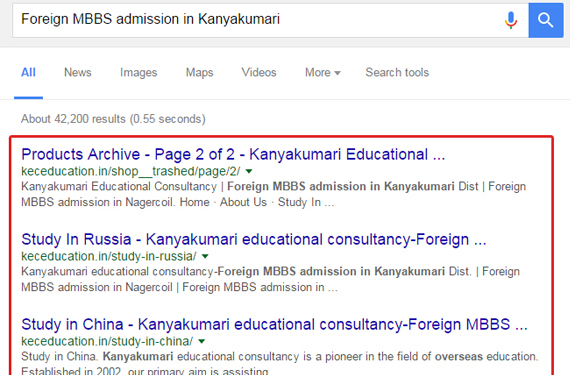570x375 pixels.
Task: Open Study in China result link
Action: point(274,324)
